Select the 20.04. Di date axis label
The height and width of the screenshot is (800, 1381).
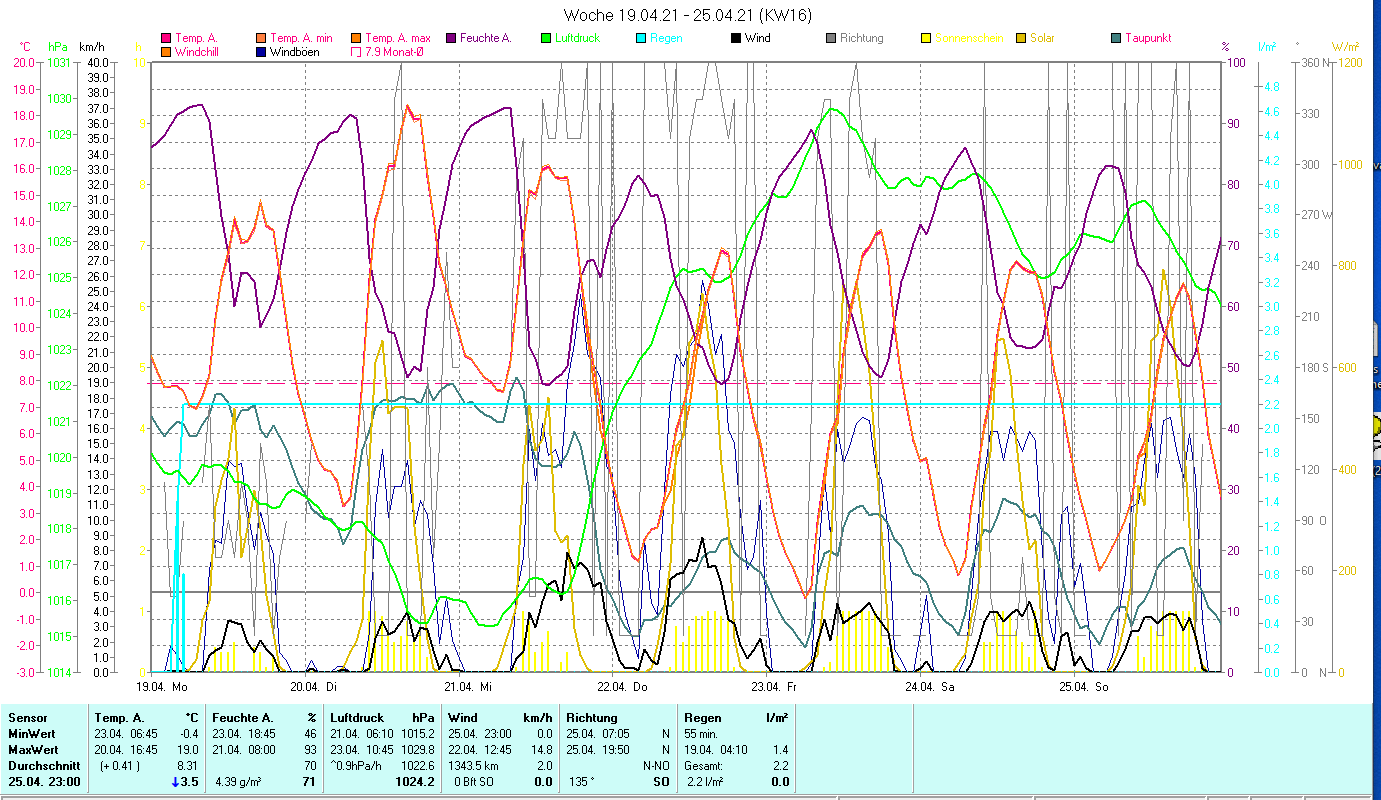314,687
